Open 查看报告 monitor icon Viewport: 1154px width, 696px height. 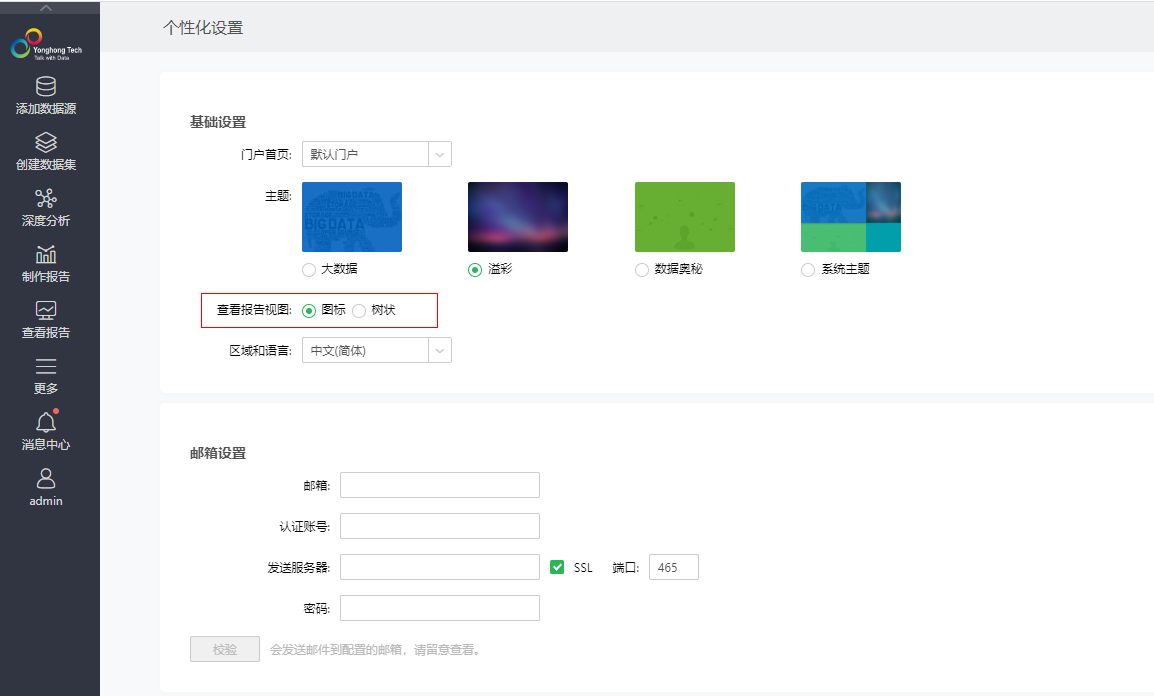(46, 310)
